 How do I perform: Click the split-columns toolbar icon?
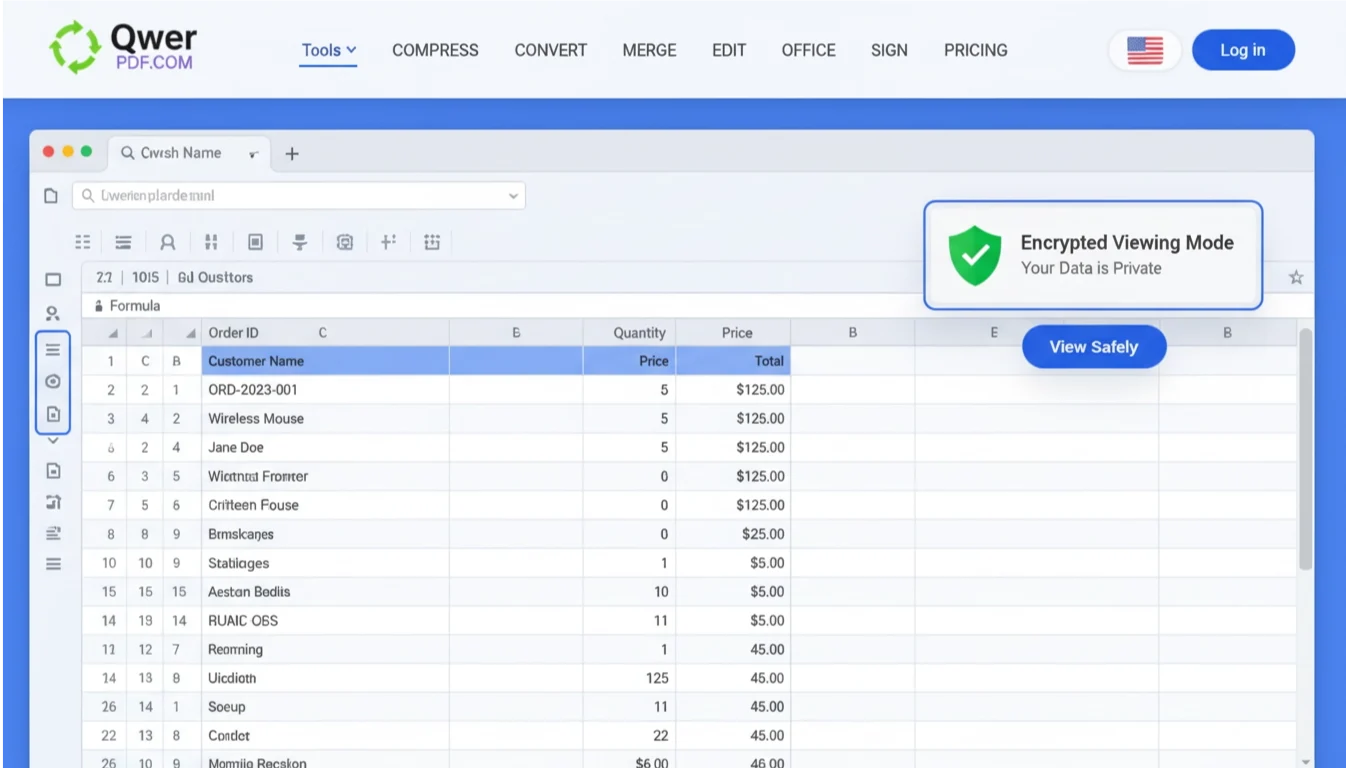point(211,242)
